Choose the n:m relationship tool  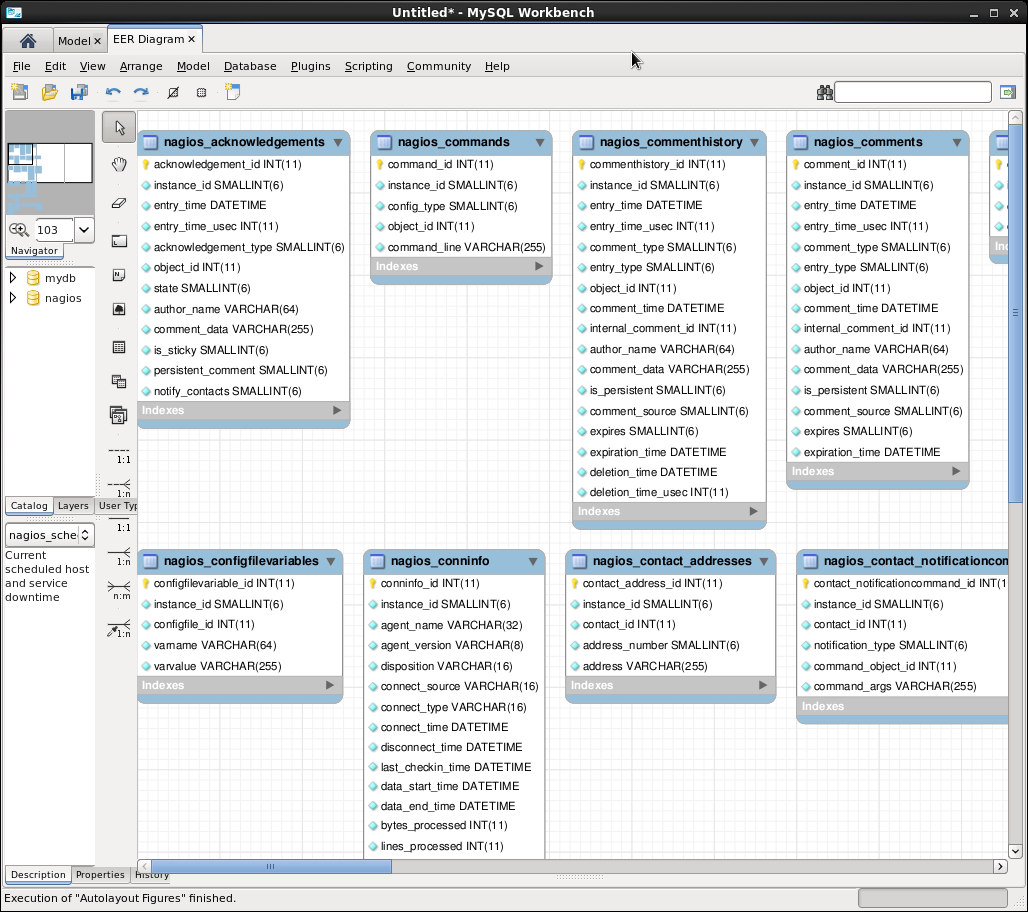click(119, 589)
